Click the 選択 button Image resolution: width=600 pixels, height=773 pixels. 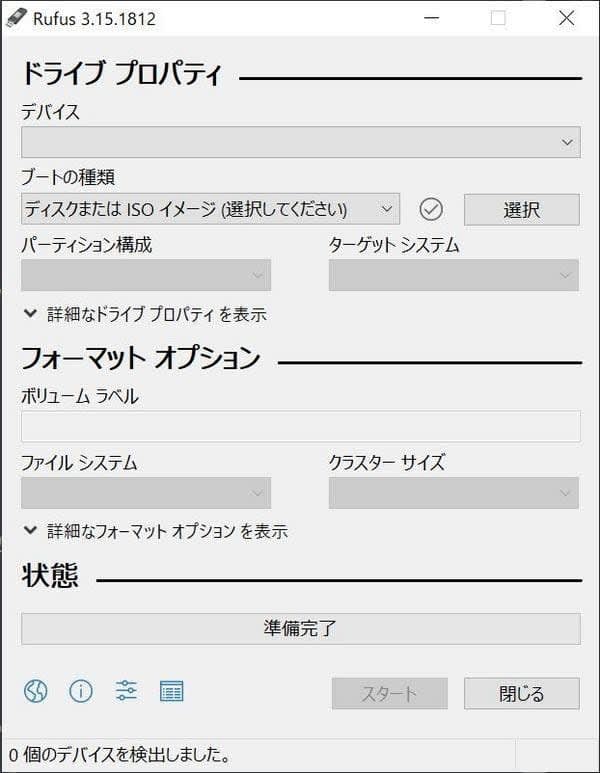point(522,210)
